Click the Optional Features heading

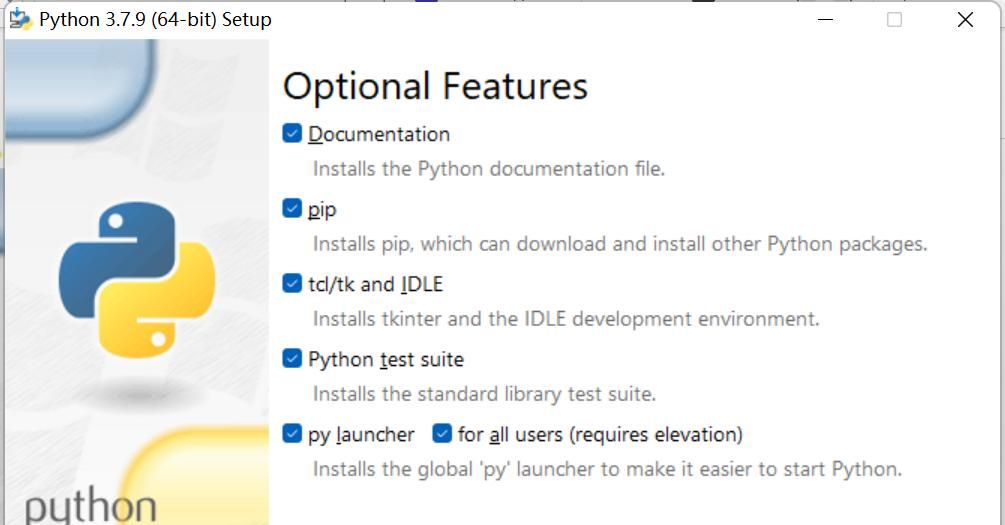click(435, 87)
